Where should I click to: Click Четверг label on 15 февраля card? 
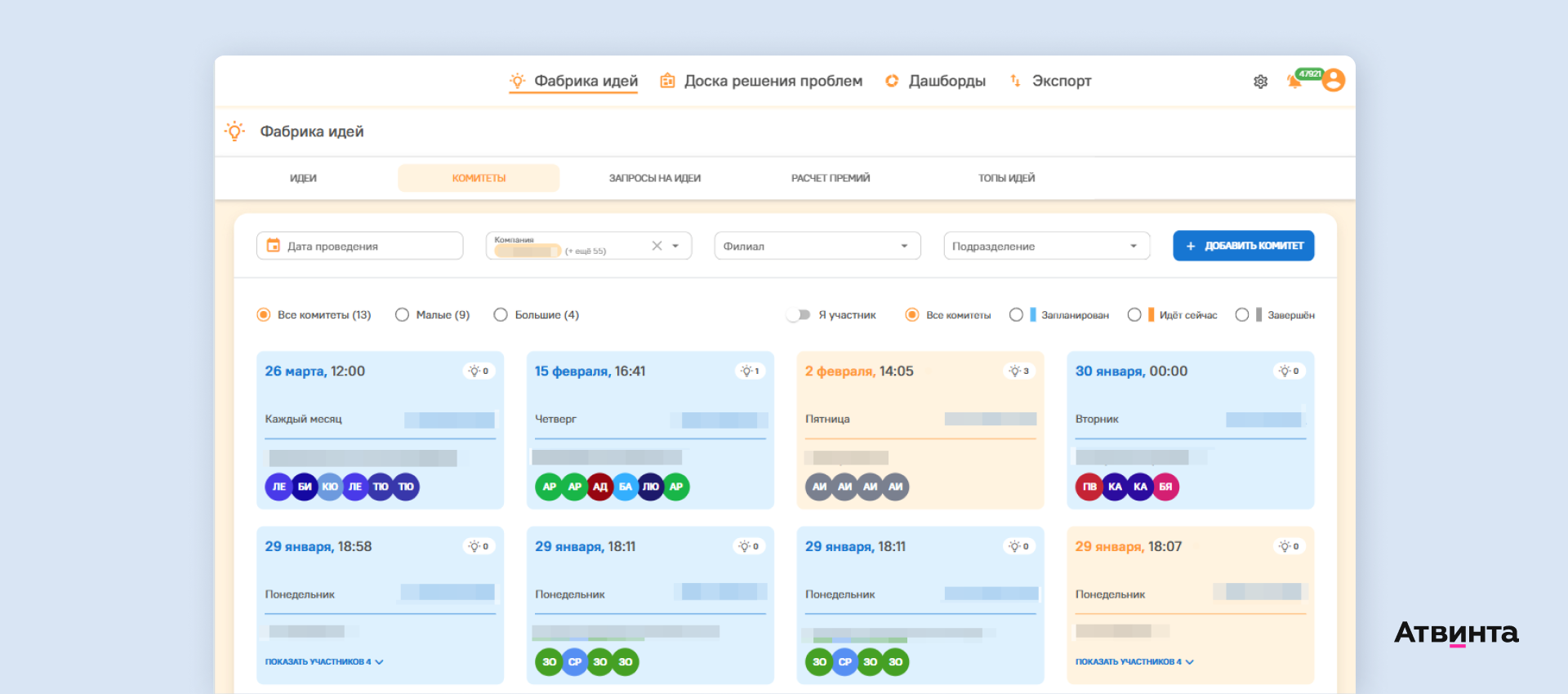(x=555, y=419)
